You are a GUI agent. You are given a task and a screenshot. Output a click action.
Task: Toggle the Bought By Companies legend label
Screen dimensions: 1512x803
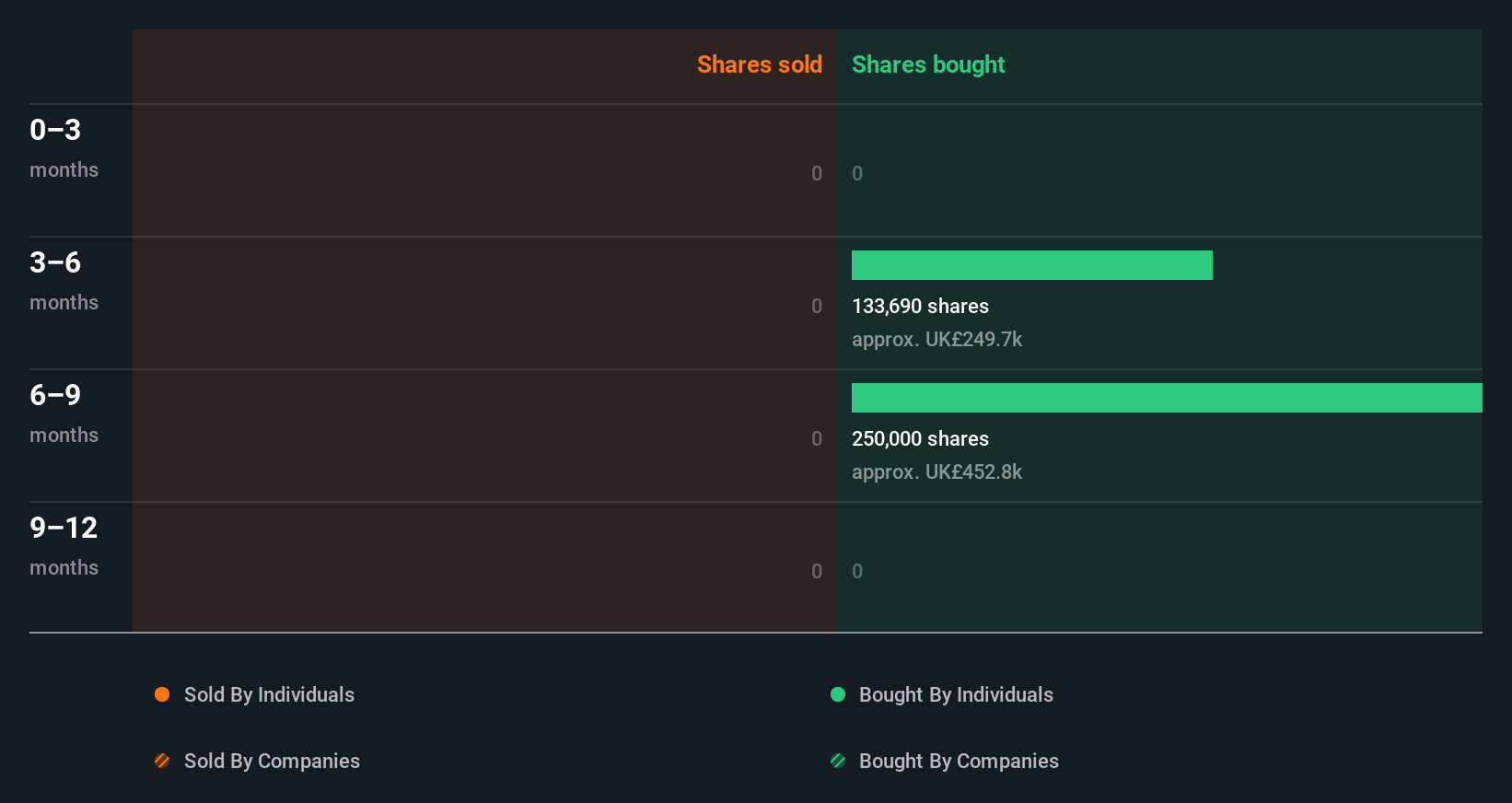point(959,762)
